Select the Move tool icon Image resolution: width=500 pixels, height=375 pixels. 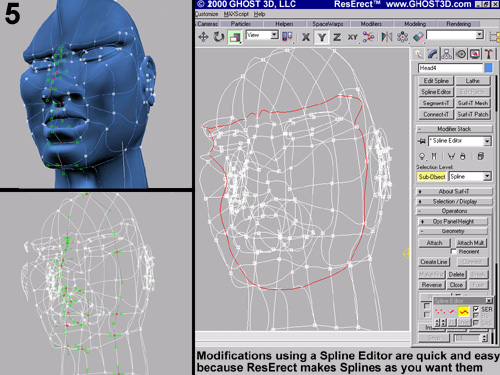coord(203,37)
